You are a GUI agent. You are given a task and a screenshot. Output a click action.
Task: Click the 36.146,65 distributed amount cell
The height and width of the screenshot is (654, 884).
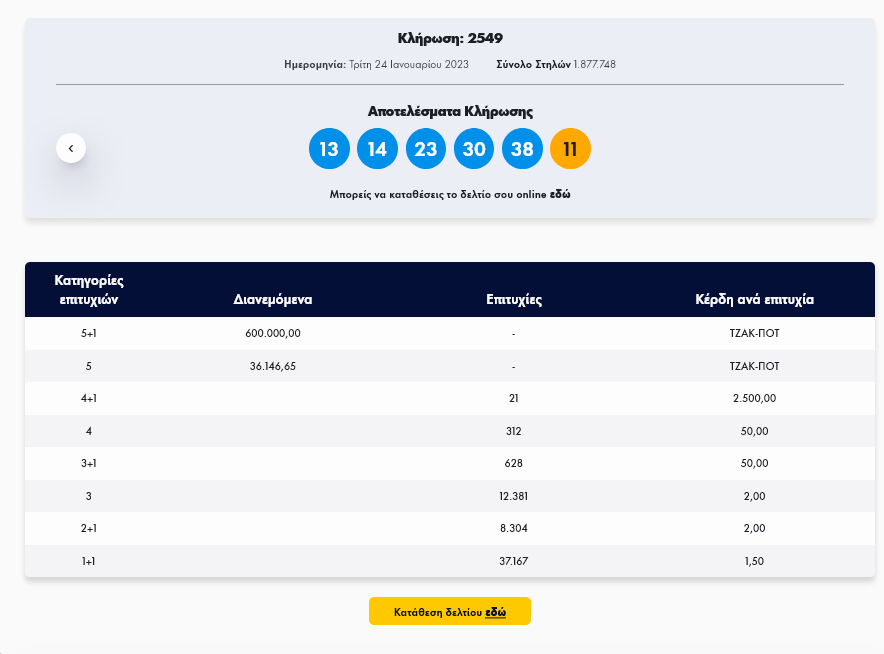(x=273, y=366)
